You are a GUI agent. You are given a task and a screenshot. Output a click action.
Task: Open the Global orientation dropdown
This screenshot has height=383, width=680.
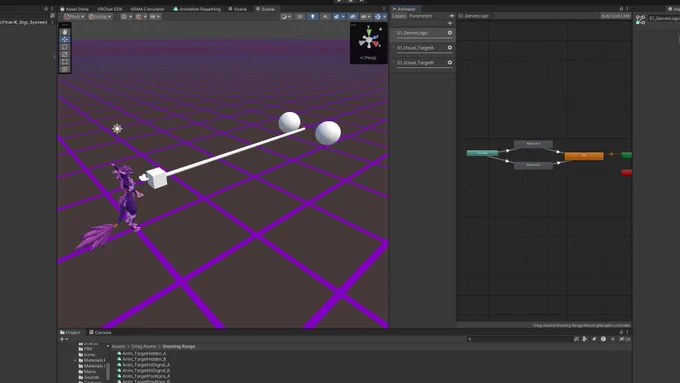click(x=100, y=16)
